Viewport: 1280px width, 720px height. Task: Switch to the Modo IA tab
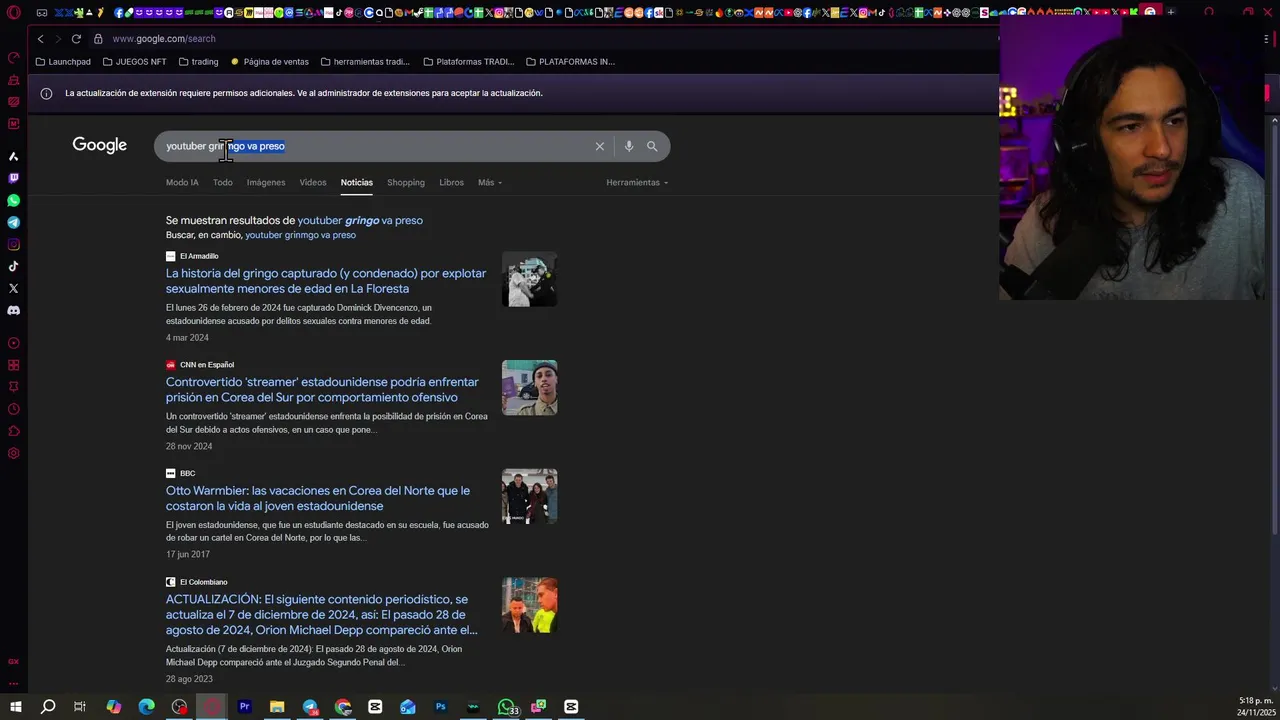[182, 182]
